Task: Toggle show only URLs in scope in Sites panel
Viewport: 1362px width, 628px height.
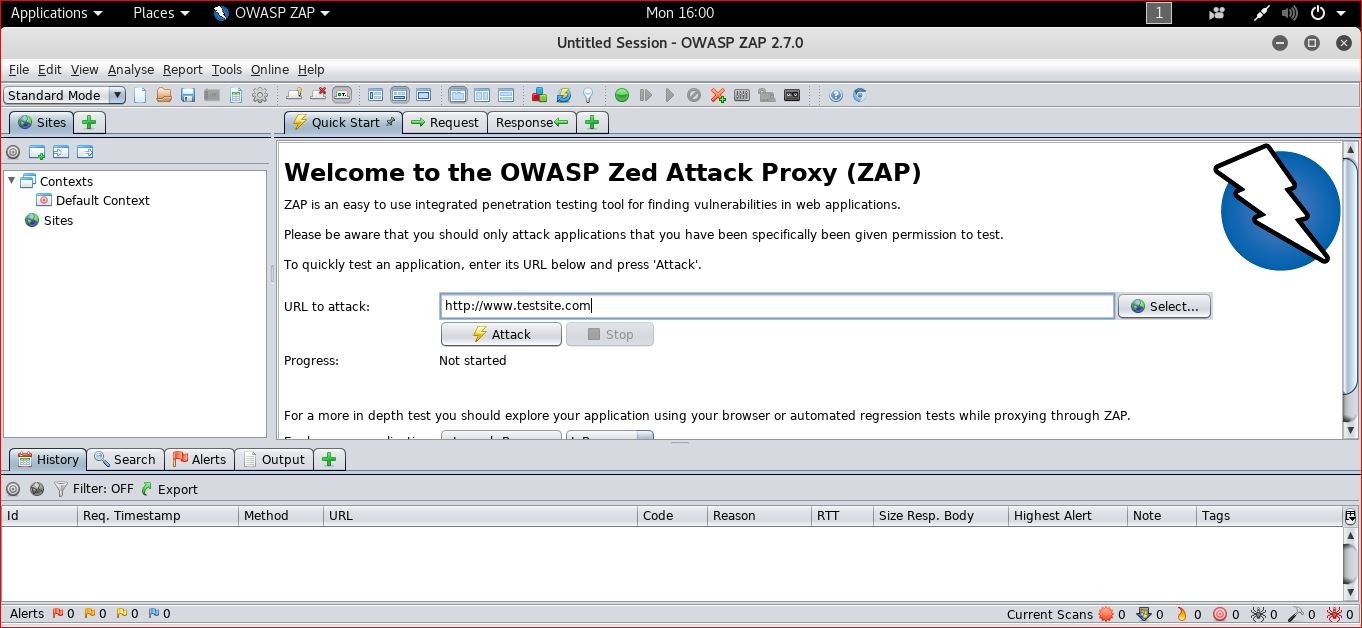Action: [13, 152]
